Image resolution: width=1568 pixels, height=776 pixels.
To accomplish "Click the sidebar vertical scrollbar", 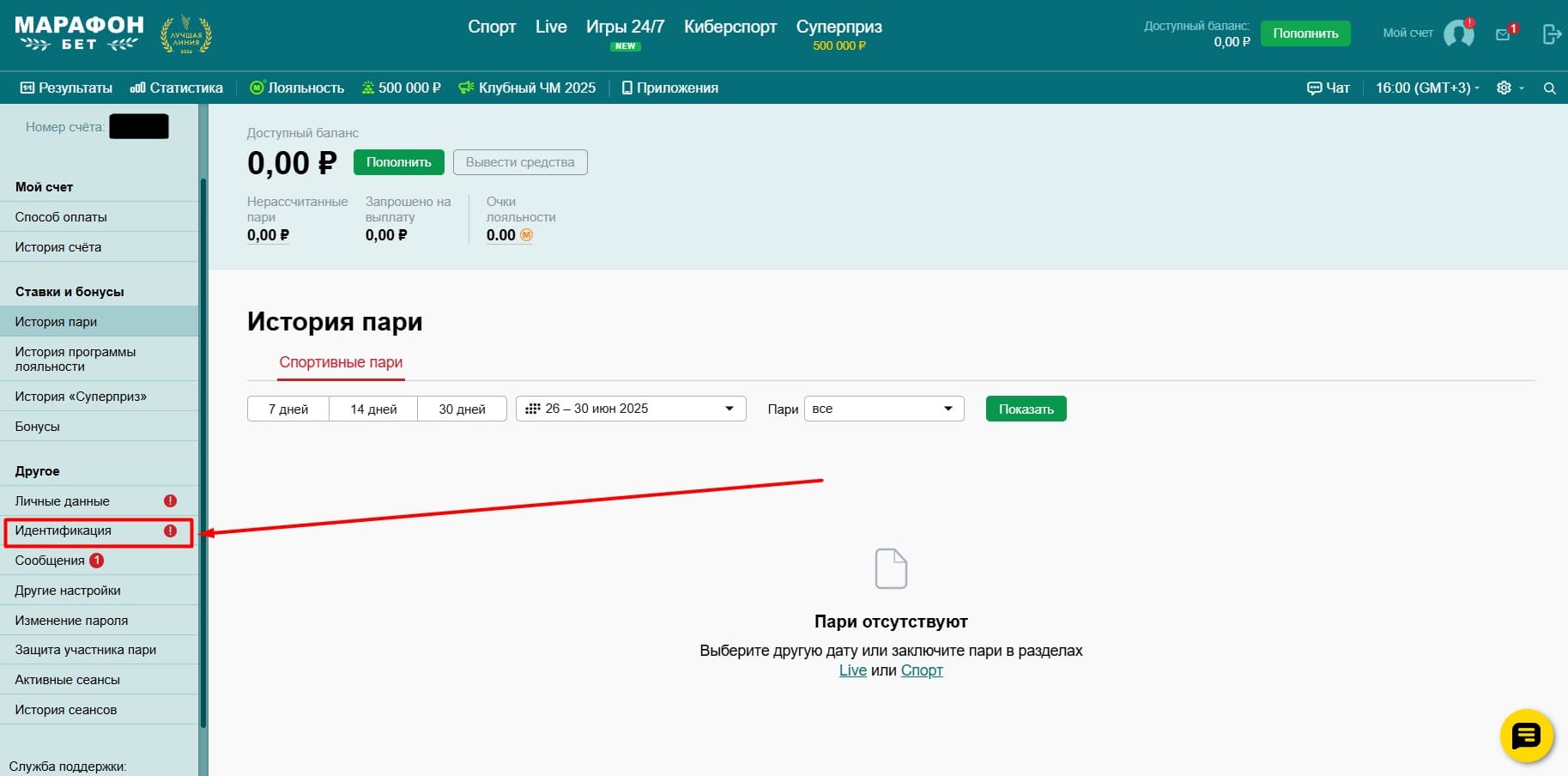I will [x=203, y=453].
